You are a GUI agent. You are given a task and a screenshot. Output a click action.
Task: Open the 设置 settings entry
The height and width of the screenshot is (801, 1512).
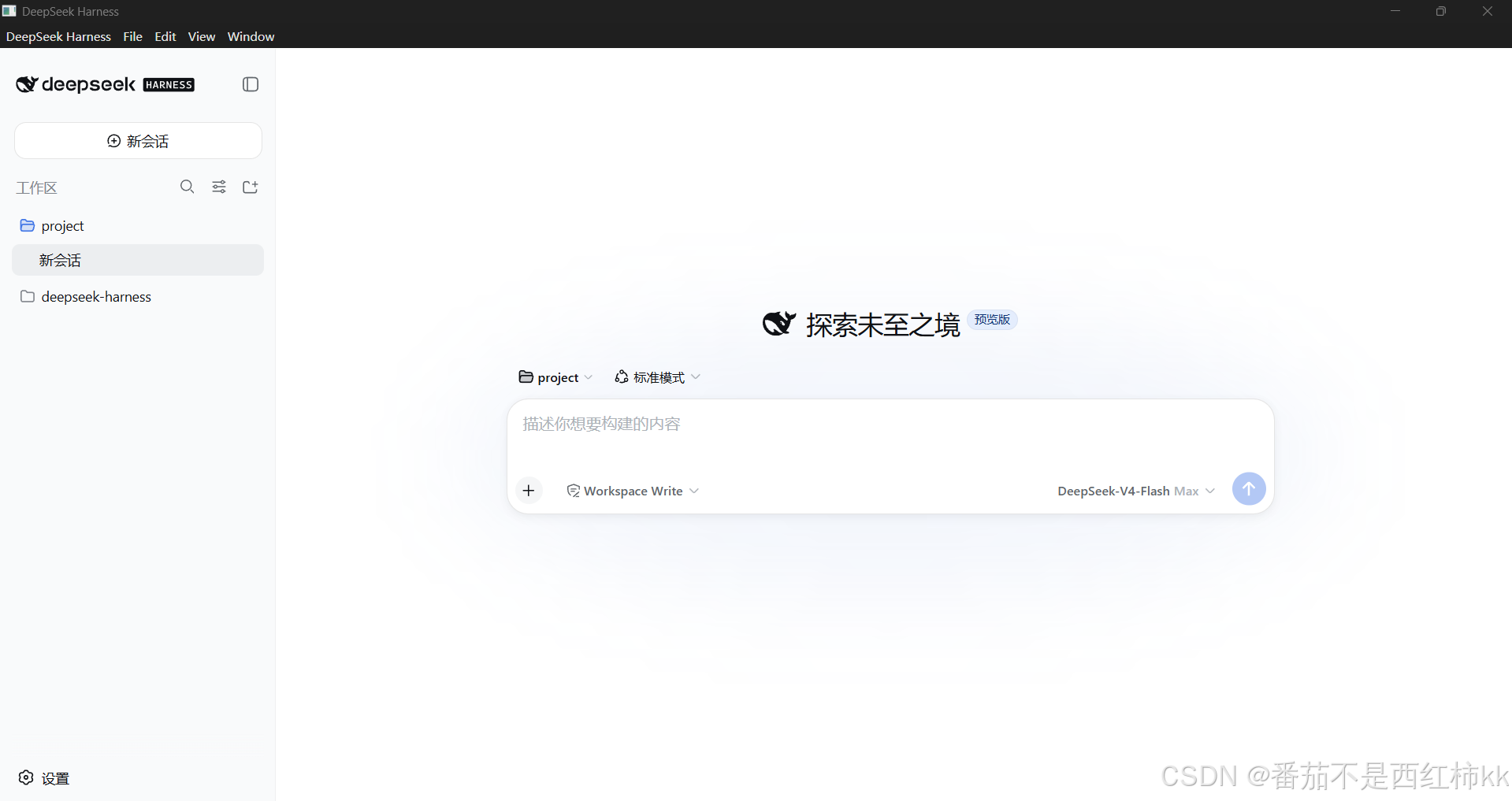(x=44, y=778)
